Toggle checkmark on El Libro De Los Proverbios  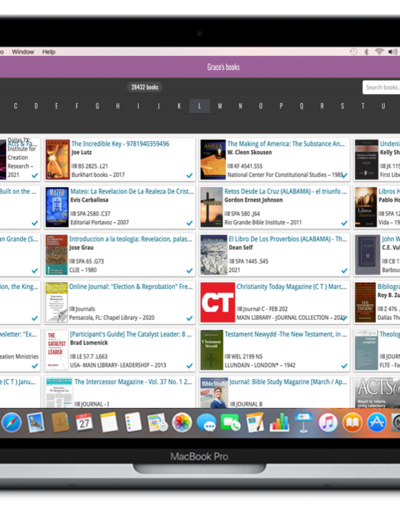pyautogui.click(x=344, y=271)
